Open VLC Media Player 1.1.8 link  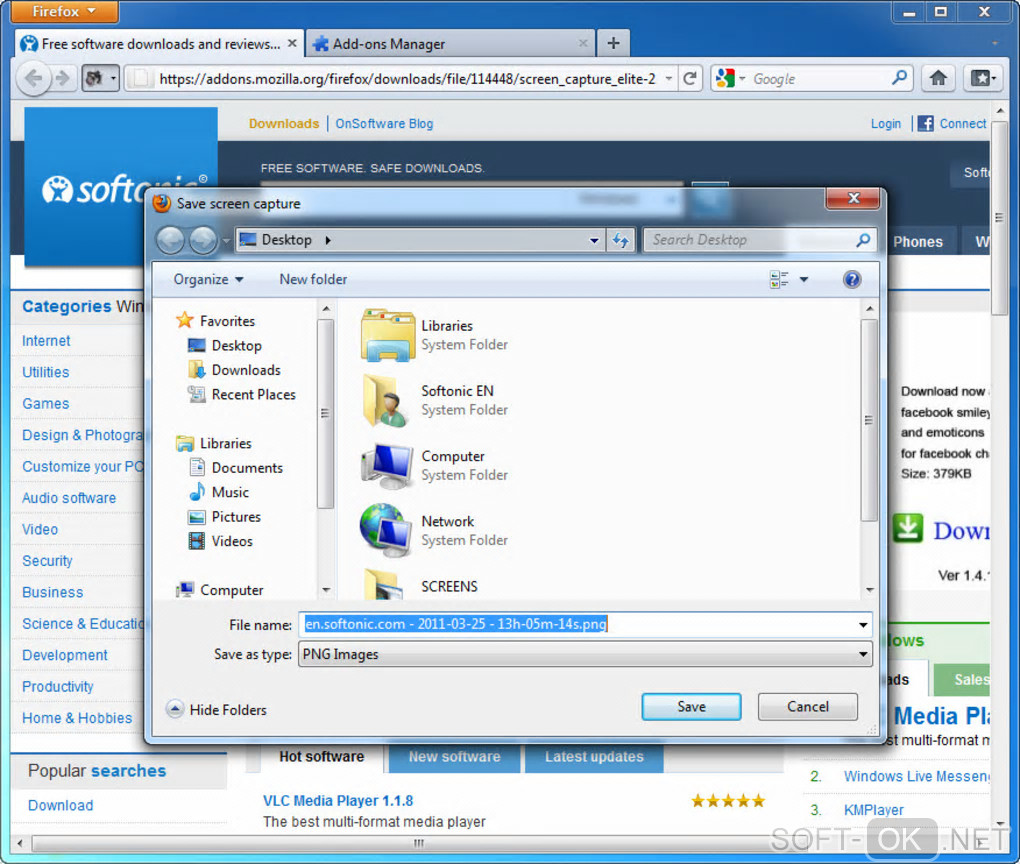[x=338, y=801]
